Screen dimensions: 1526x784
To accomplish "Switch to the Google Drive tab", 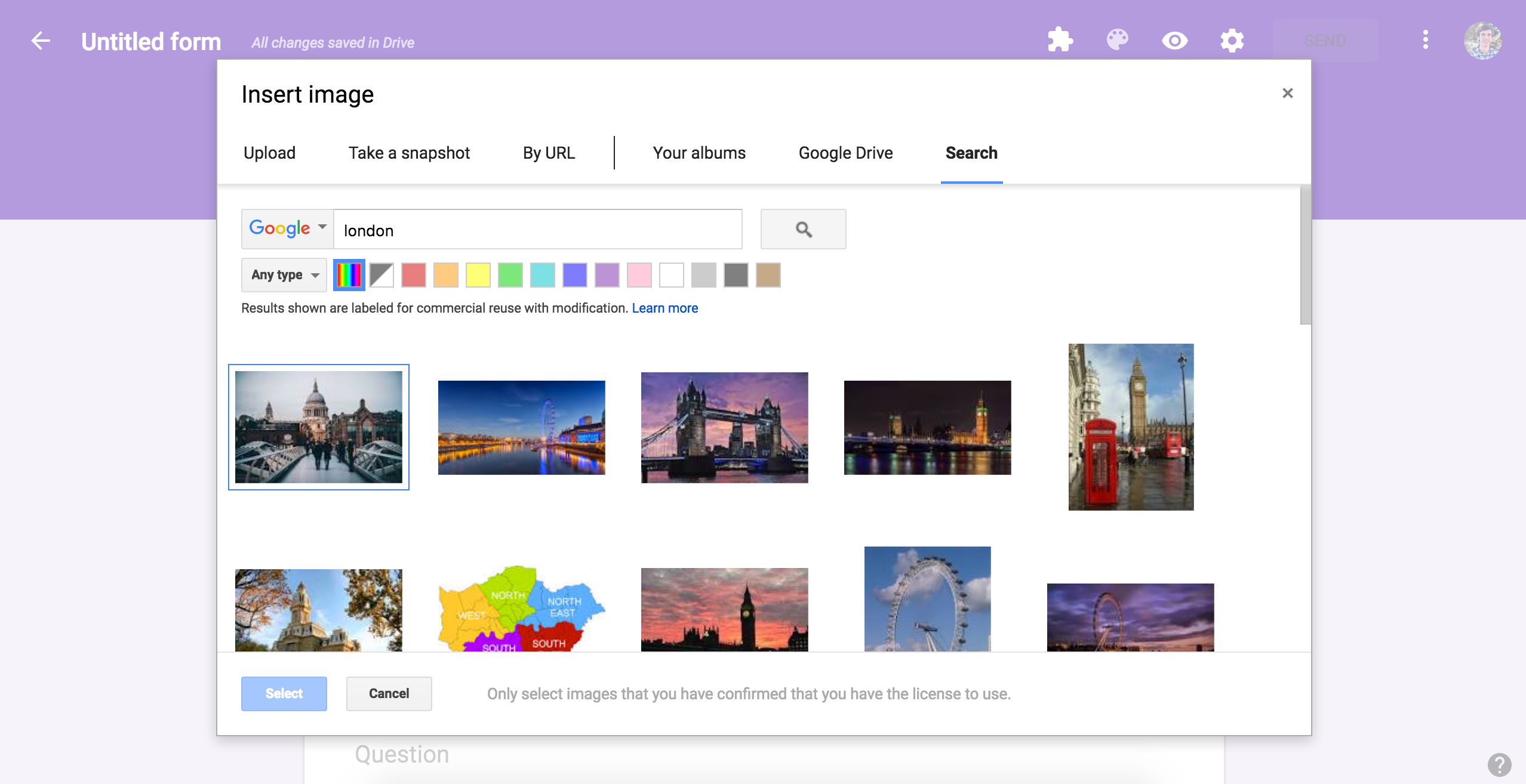I will point(845,153).
